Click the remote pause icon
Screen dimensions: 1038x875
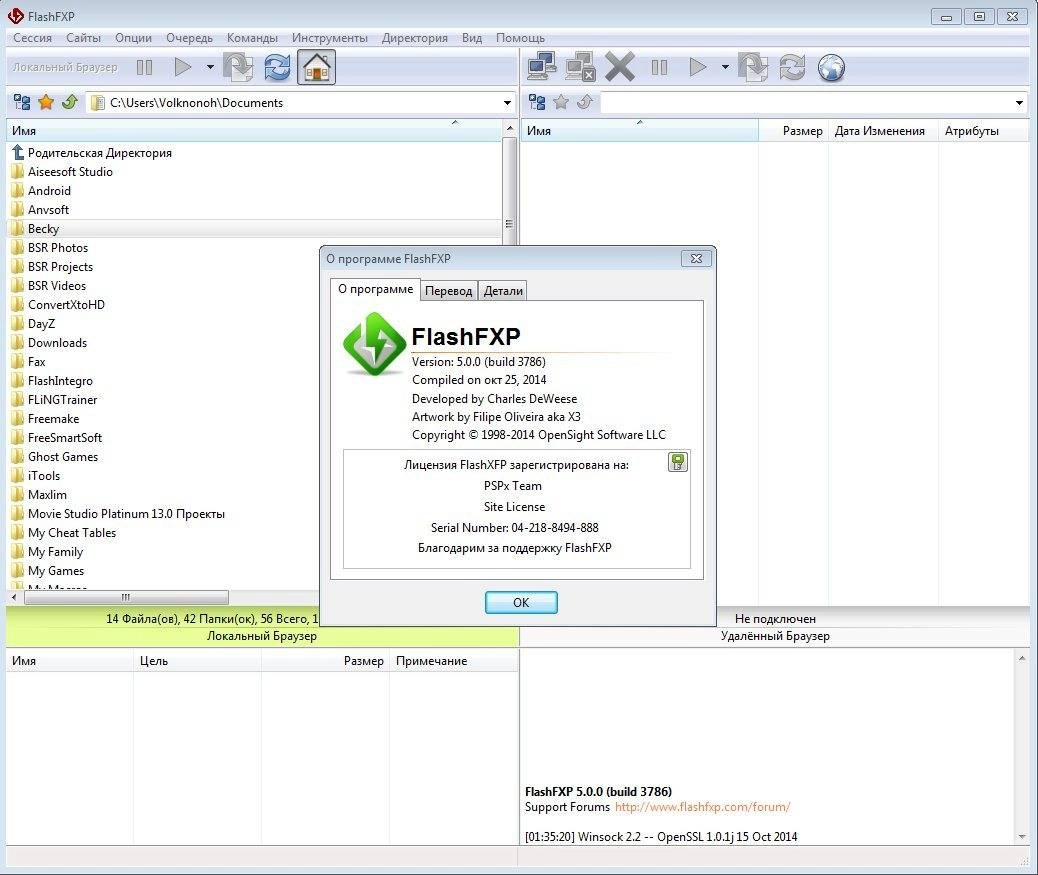point(659,67)
